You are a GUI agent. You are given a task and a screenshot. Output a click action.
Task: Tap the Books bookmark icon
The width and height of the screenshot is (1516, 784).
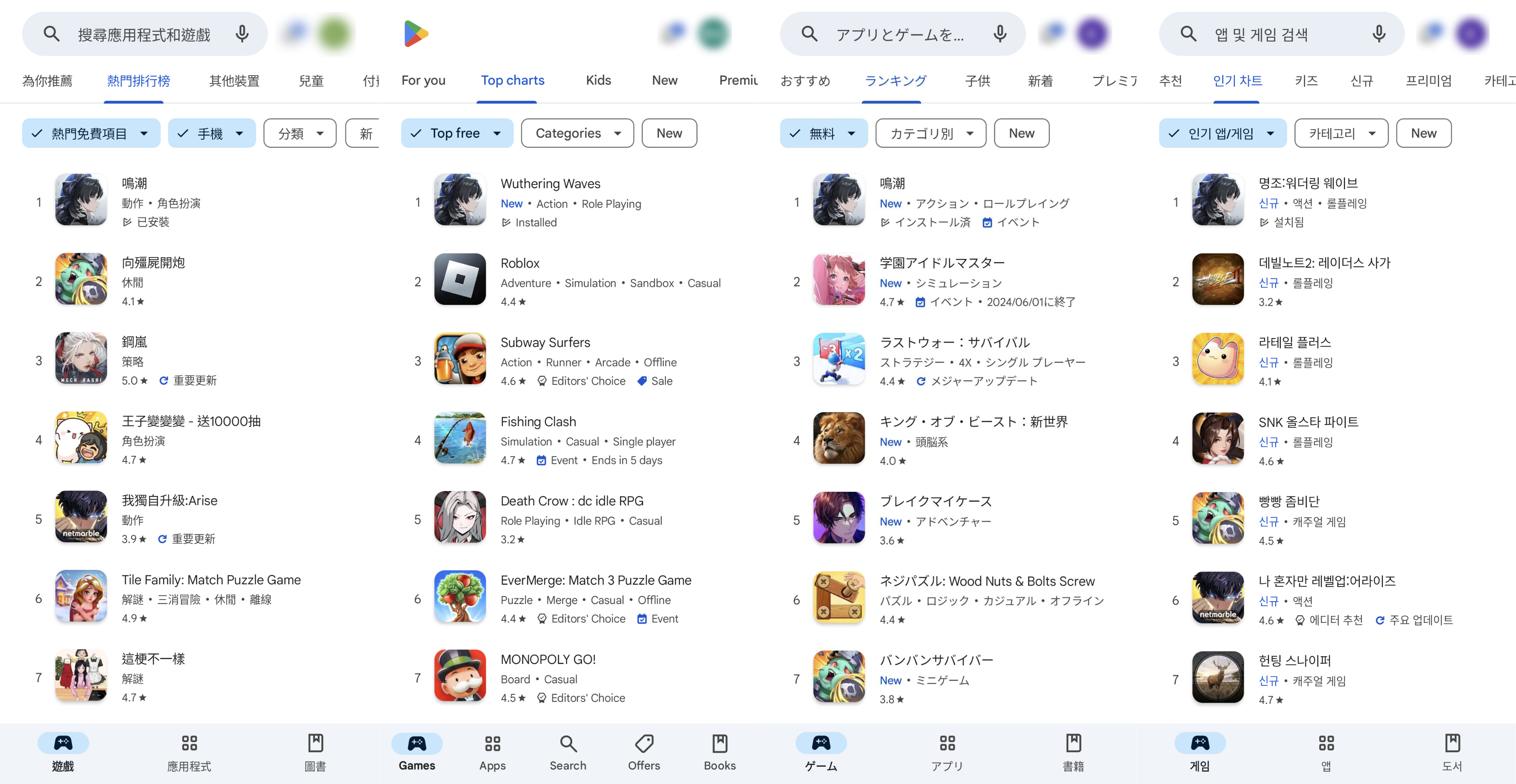(720, 743)
